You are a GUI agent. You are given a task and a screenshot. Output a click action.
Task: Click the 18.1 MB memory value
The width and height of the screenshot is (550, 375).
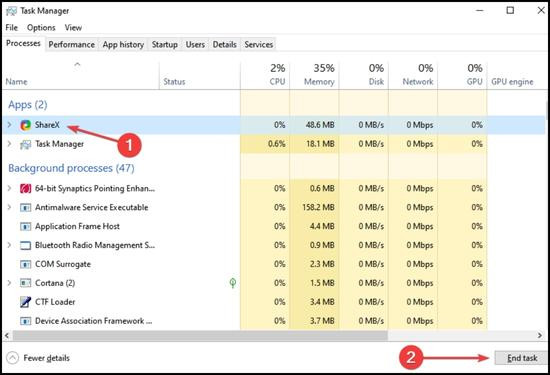(x=320, y=144)
